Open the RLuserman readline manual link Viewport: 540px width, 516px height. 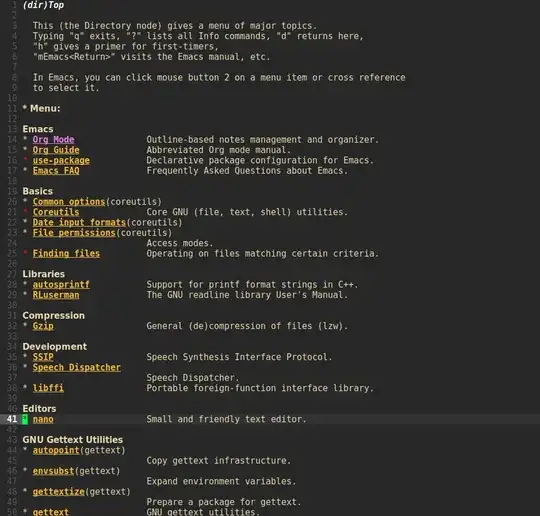[56, 295]
